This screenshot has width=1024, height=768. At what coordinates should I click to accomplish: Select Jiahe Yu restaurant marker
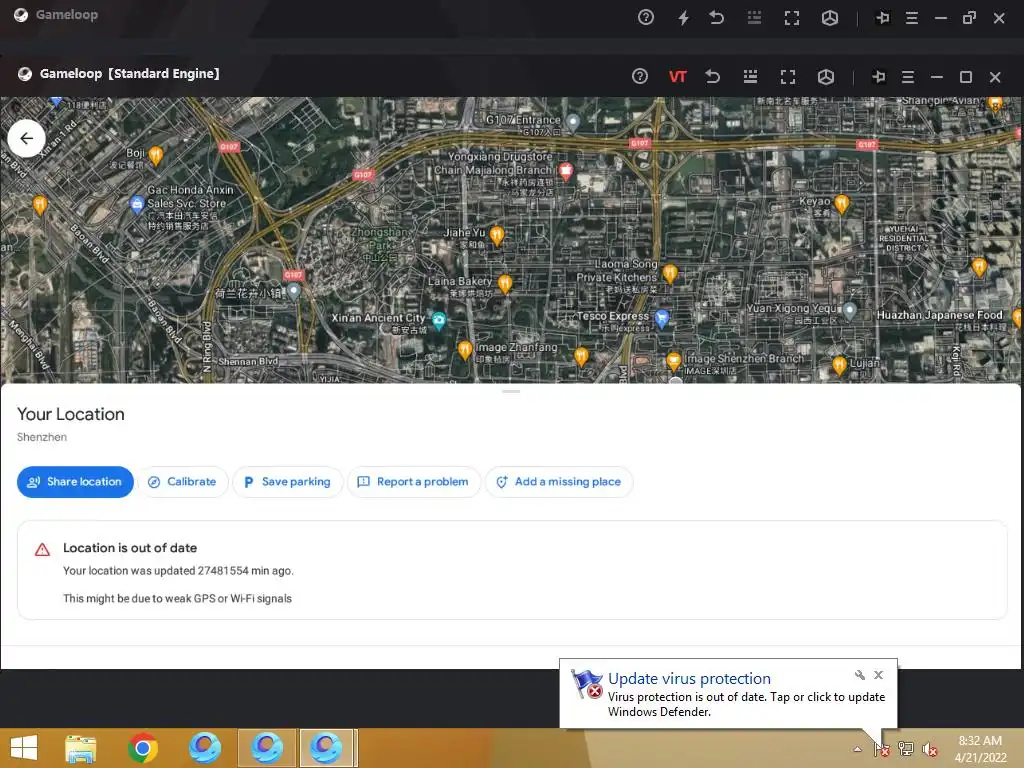496,235
